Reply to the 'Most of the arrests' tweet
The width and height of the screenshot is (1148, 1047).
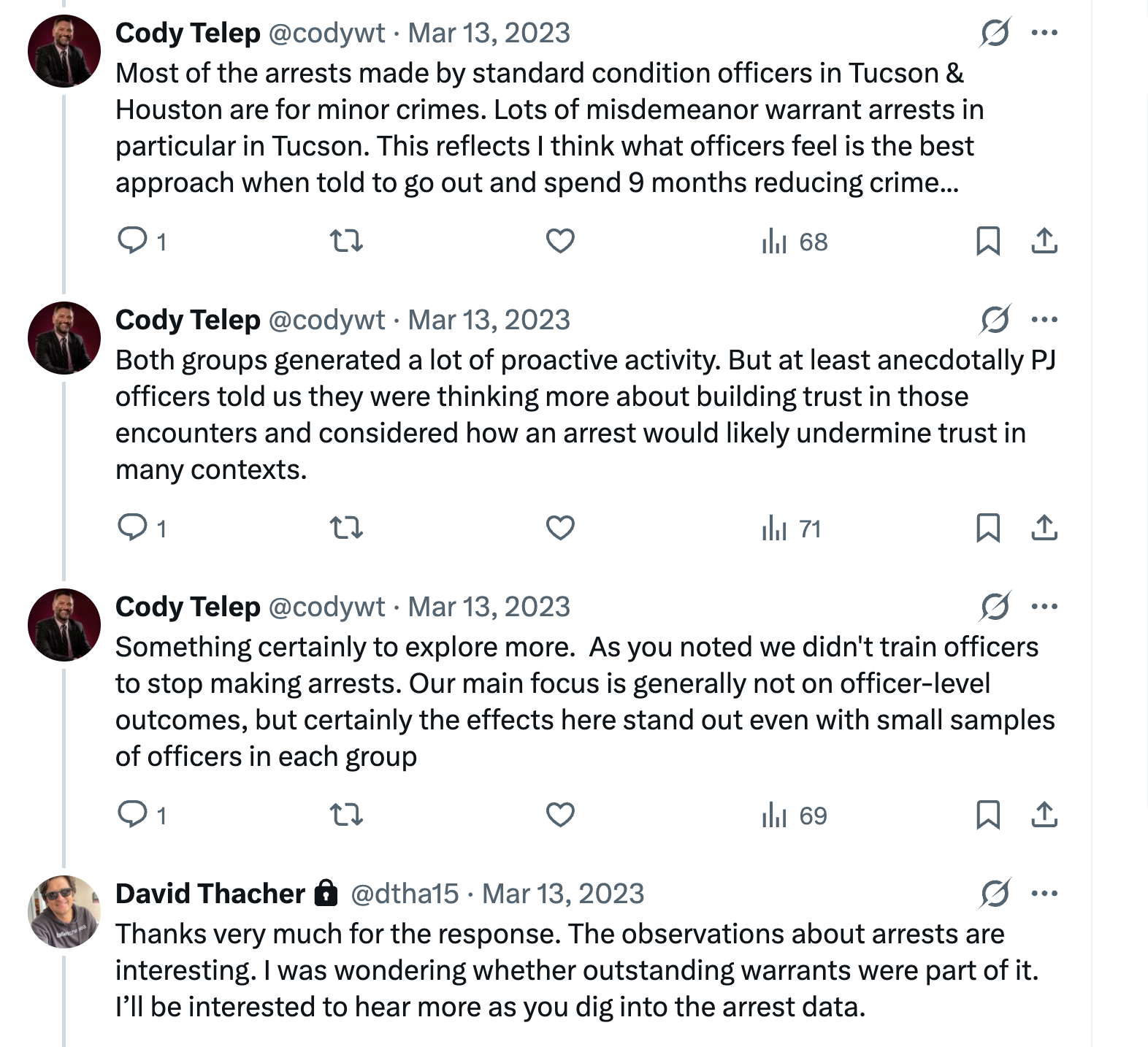pyautogui.click(x=133, y=240)
